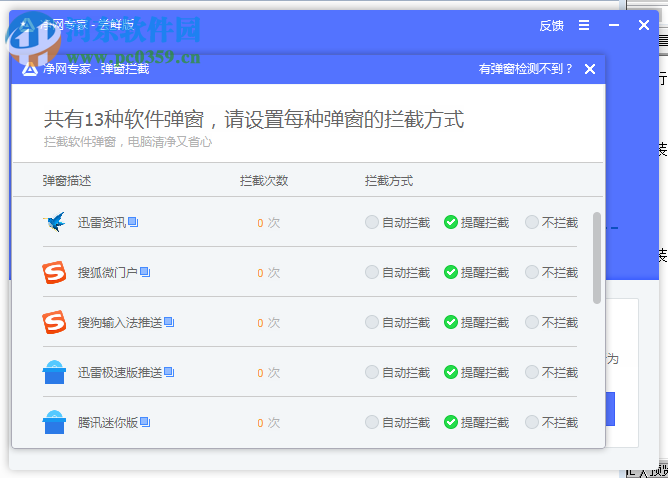
Task: Click 反馈 in the main window title bar
Action: click(x=551, y=26)
